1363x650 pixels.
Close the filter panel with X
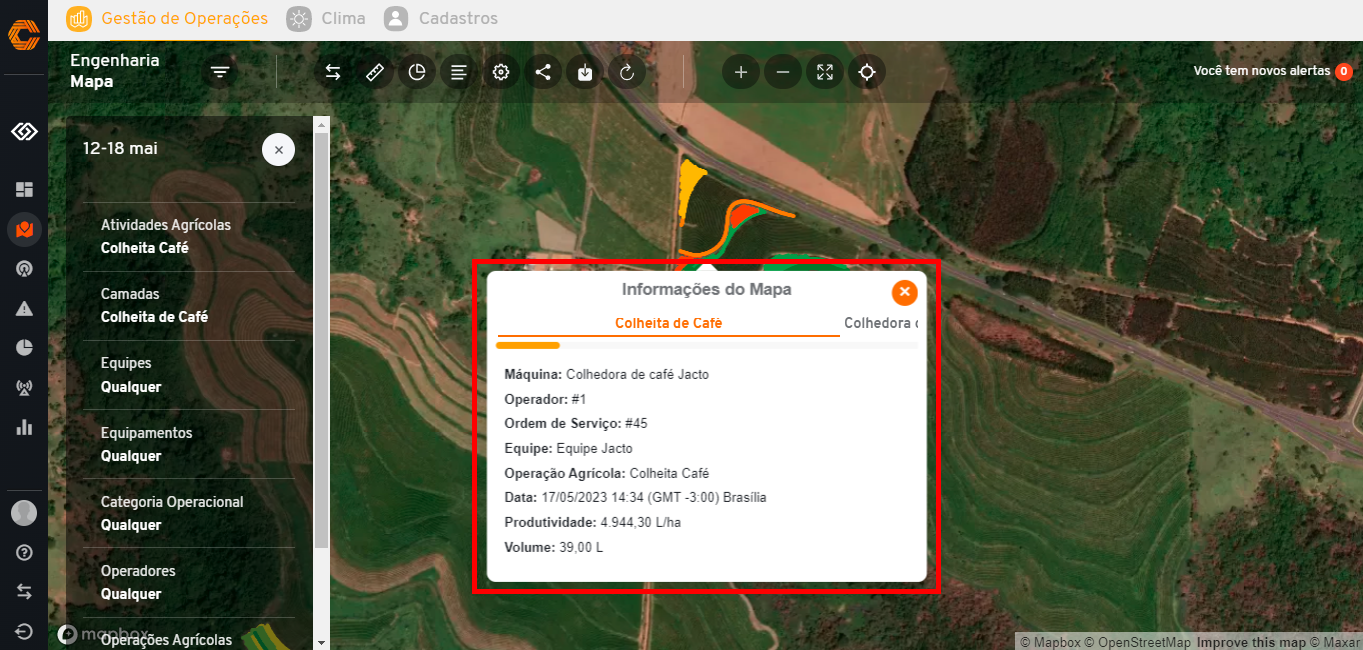[x=278, y=149]
